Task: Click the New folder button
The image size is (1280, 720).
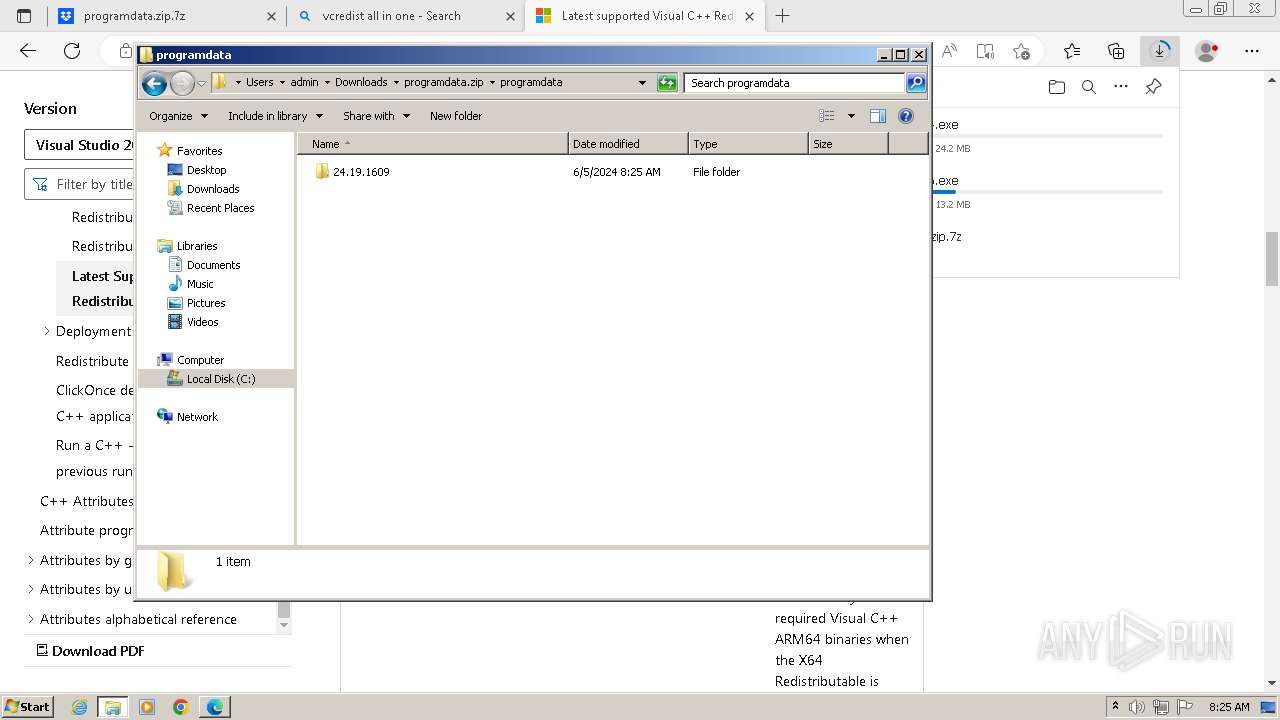Action: [x=456, y=116]
